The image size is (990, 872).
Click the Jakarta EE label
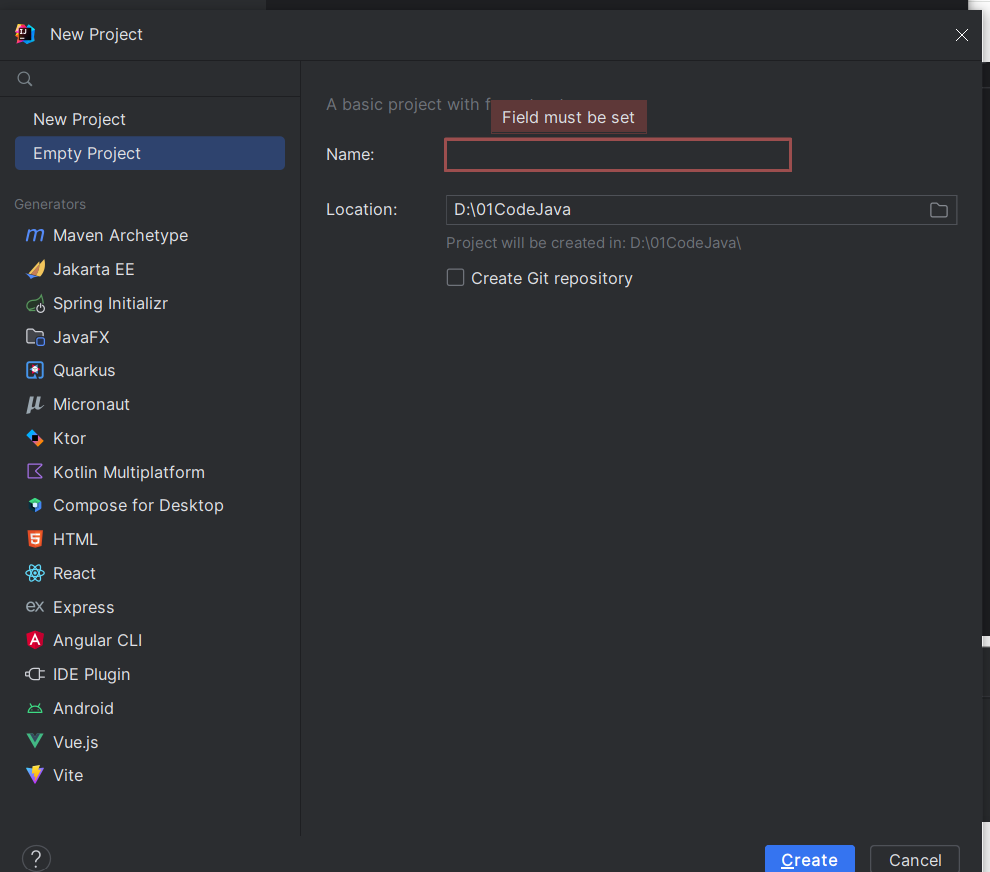click(93, 270)
